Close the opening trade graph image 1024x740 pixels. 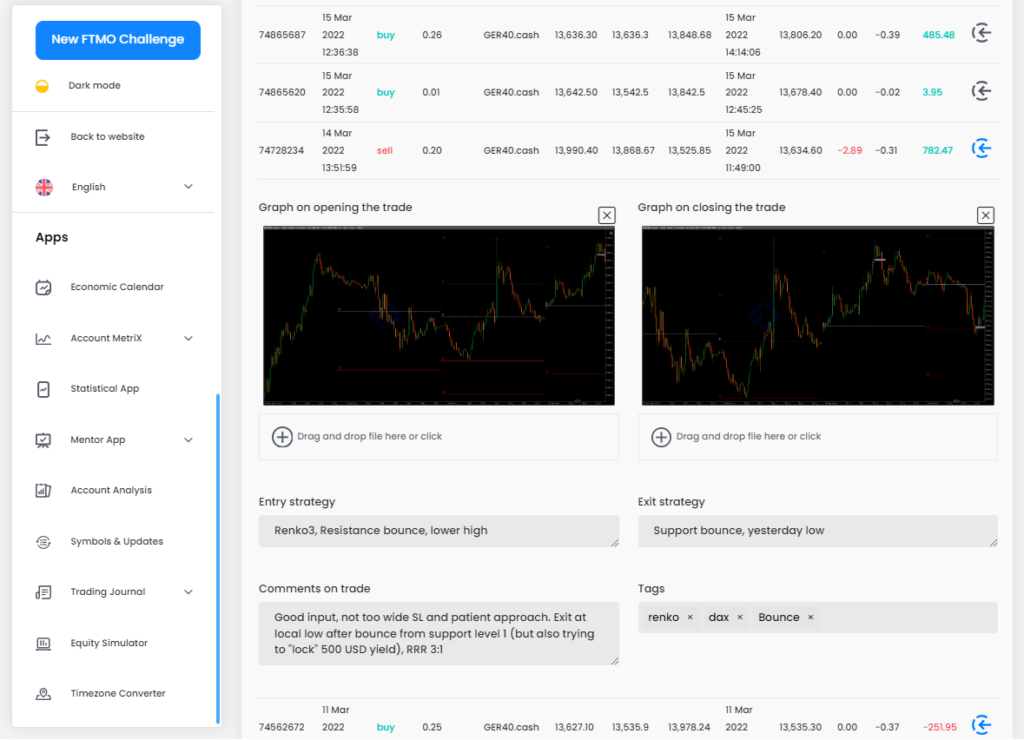pos(606,215)
